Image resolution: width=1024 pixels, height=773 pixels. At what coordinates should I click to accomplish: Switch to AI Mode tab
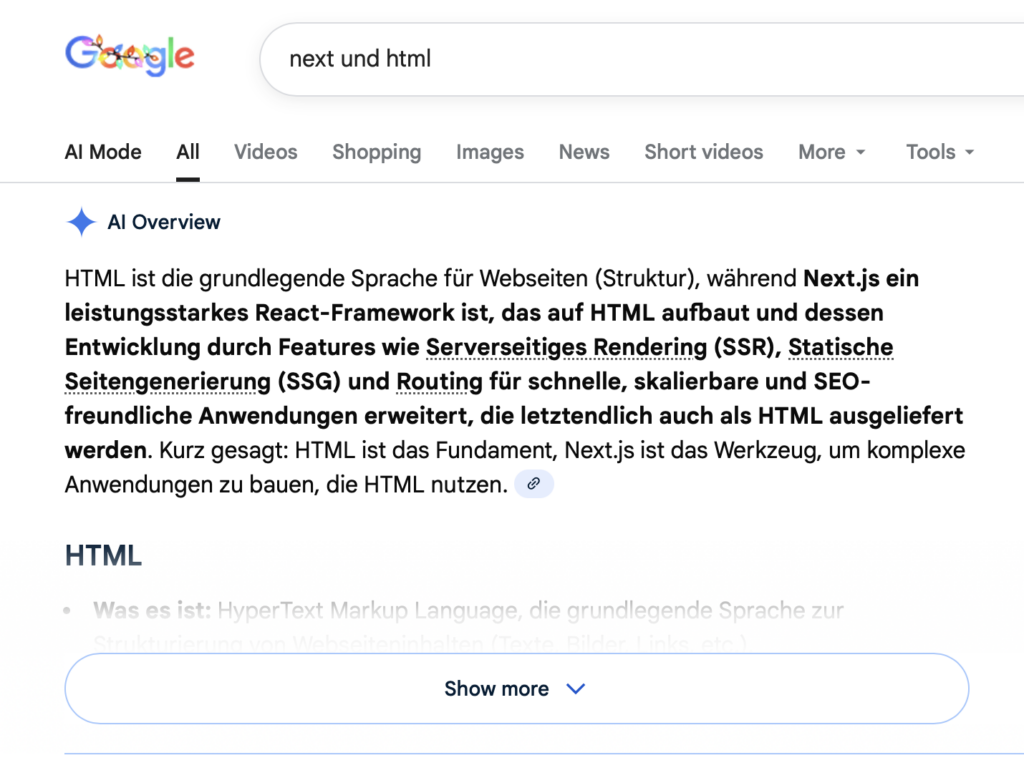[x=103, y=152]
